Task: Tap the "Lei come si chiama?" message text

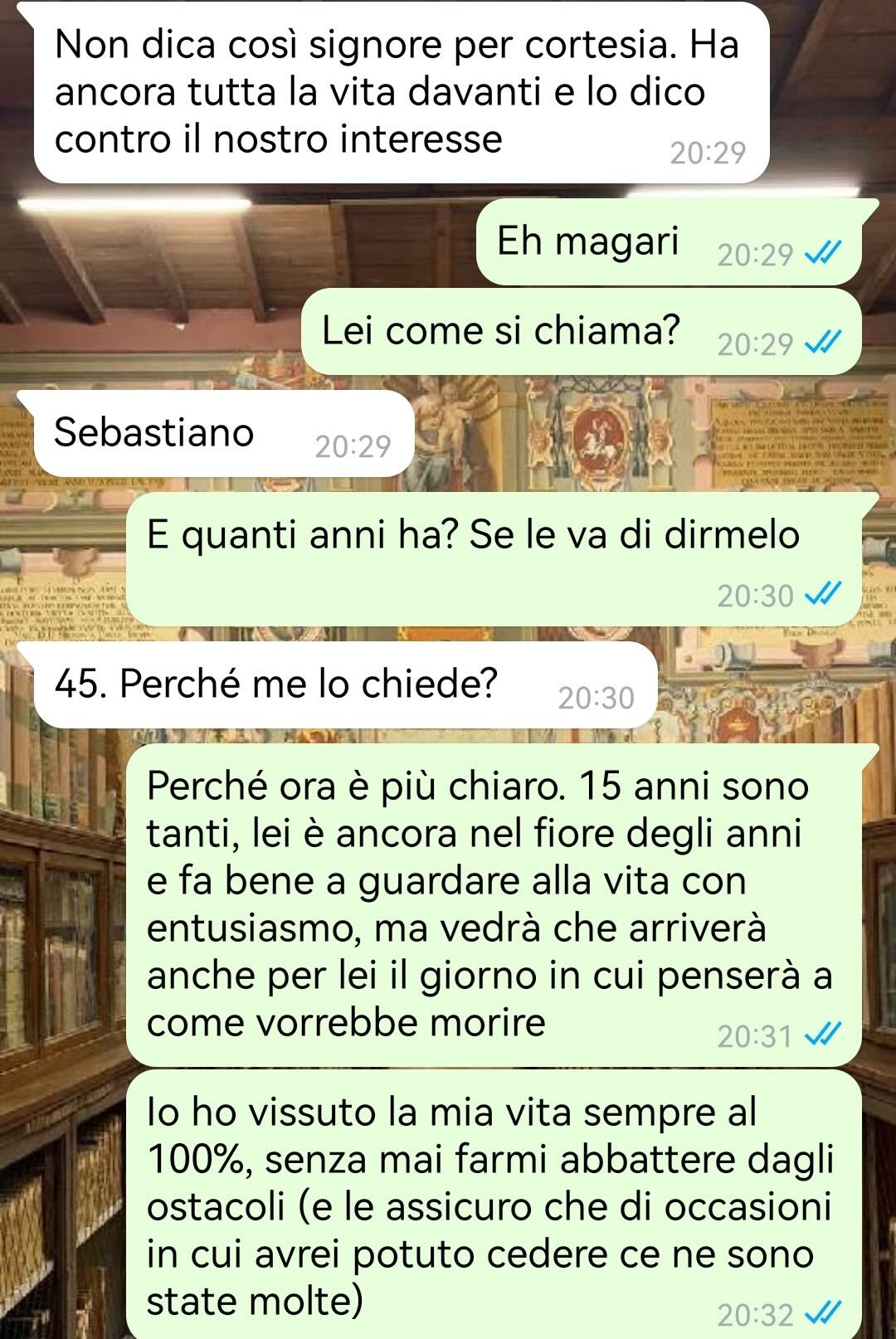Action: coord(500,331)
